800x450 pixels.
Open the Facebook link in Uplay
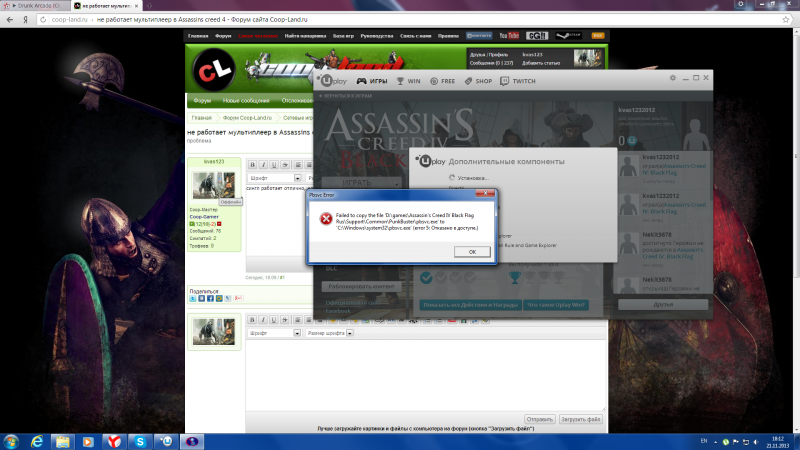point(338,311)
